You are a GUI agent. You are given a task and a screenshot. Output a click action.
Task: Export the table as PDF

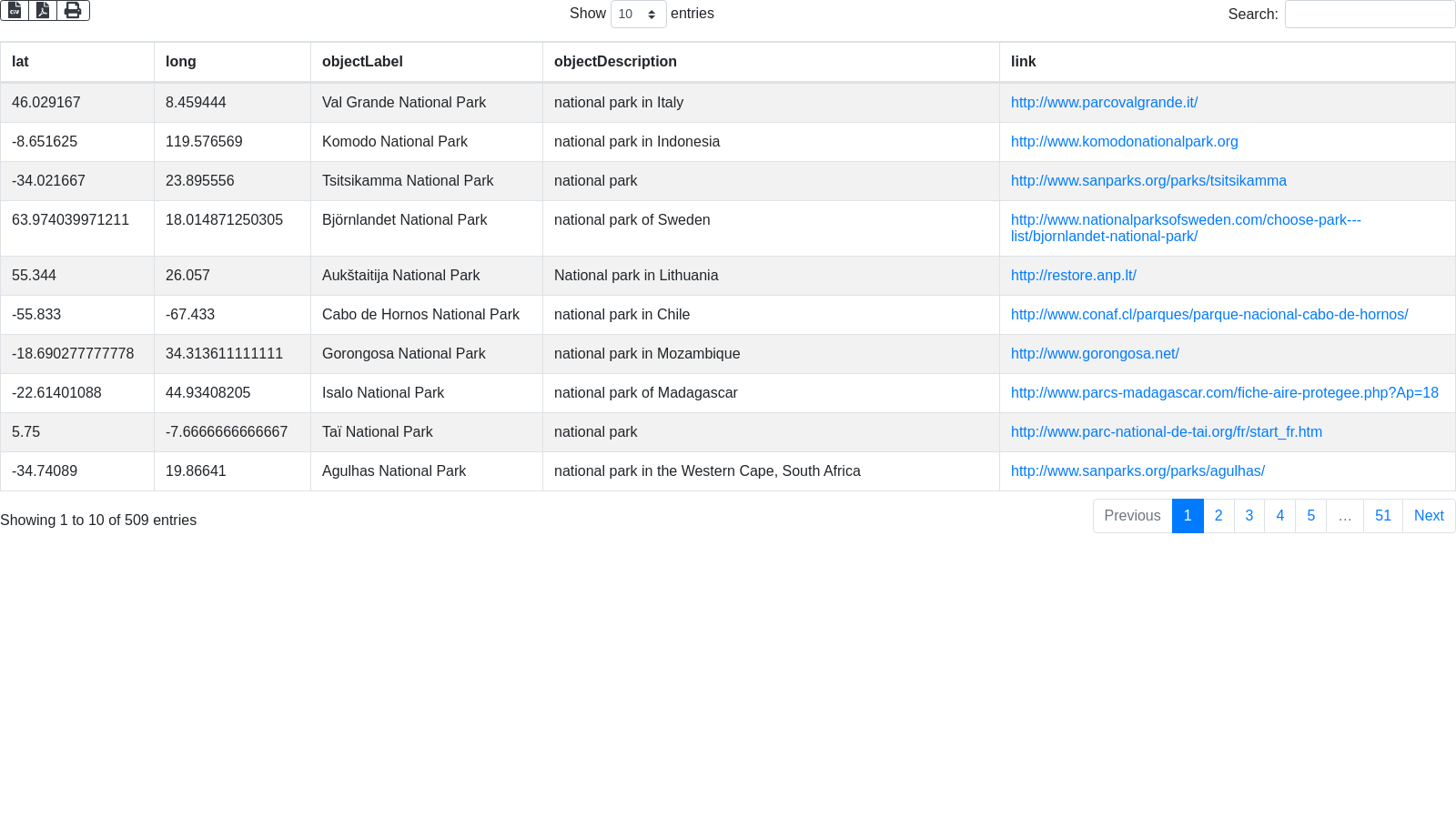tap(43, 10)
